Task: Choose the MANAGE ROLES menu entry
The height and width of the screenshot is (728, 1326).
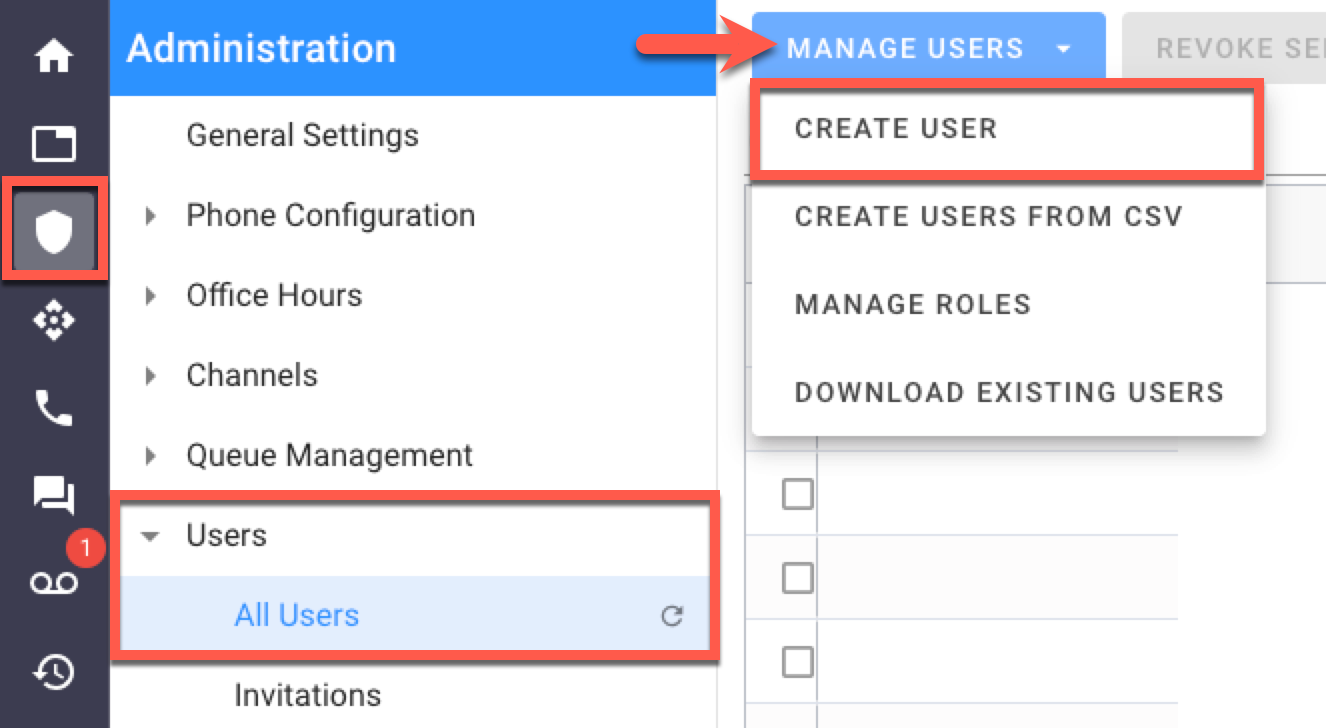Action: [x=1008, y=304]
